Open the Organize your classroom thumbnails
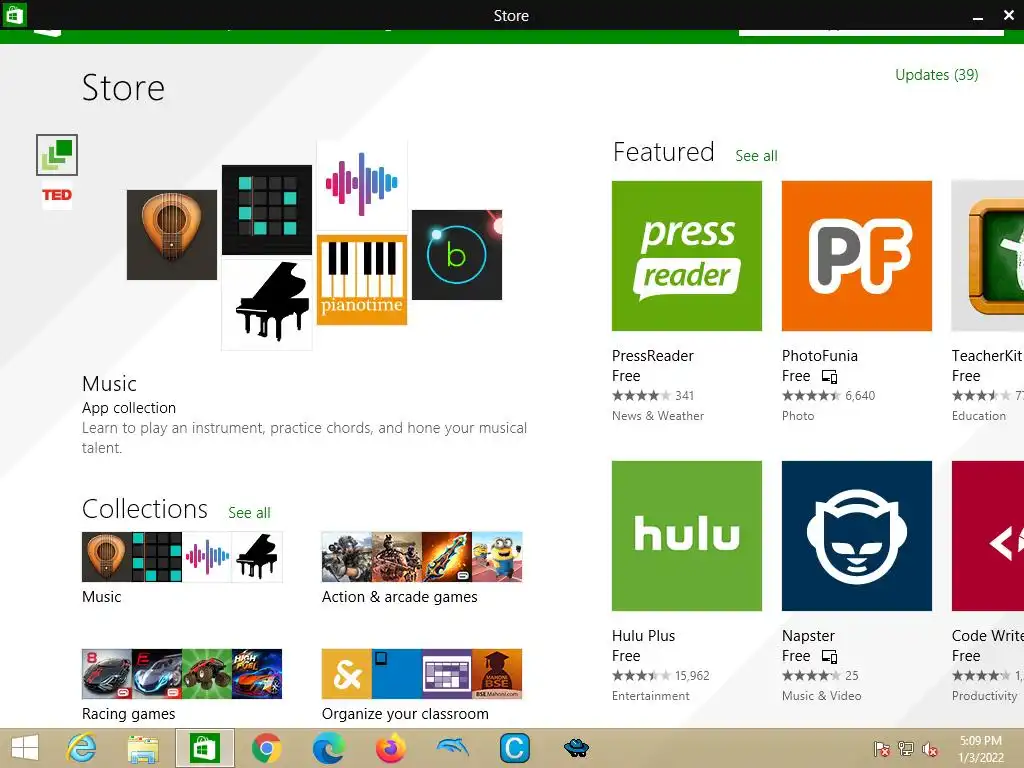Image resolution: width=1024 pixels, height=768 pixels. 422,674
